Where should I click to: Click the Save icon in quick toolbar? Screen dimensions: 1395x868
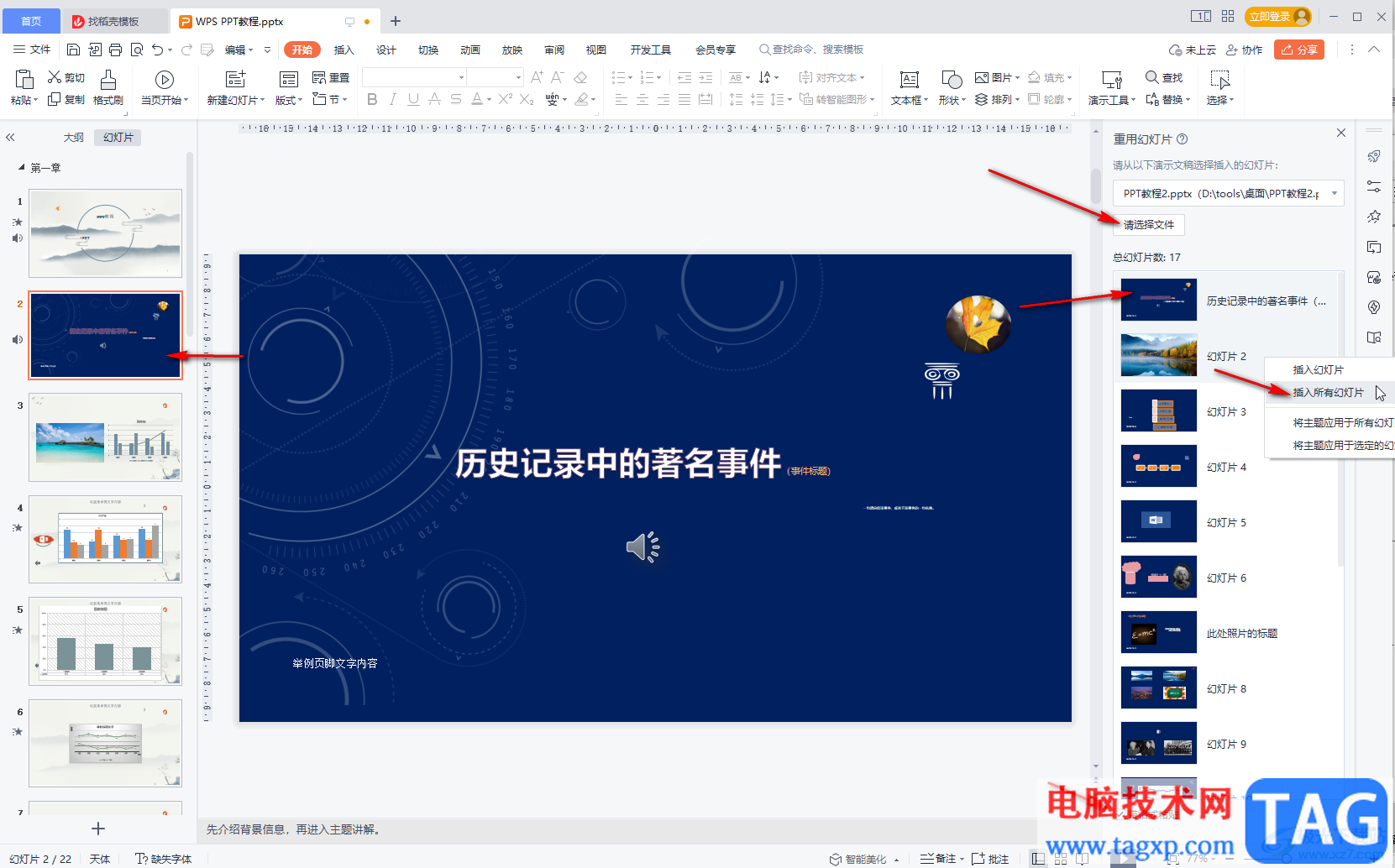pyautogui.click(x=73, y=50)
